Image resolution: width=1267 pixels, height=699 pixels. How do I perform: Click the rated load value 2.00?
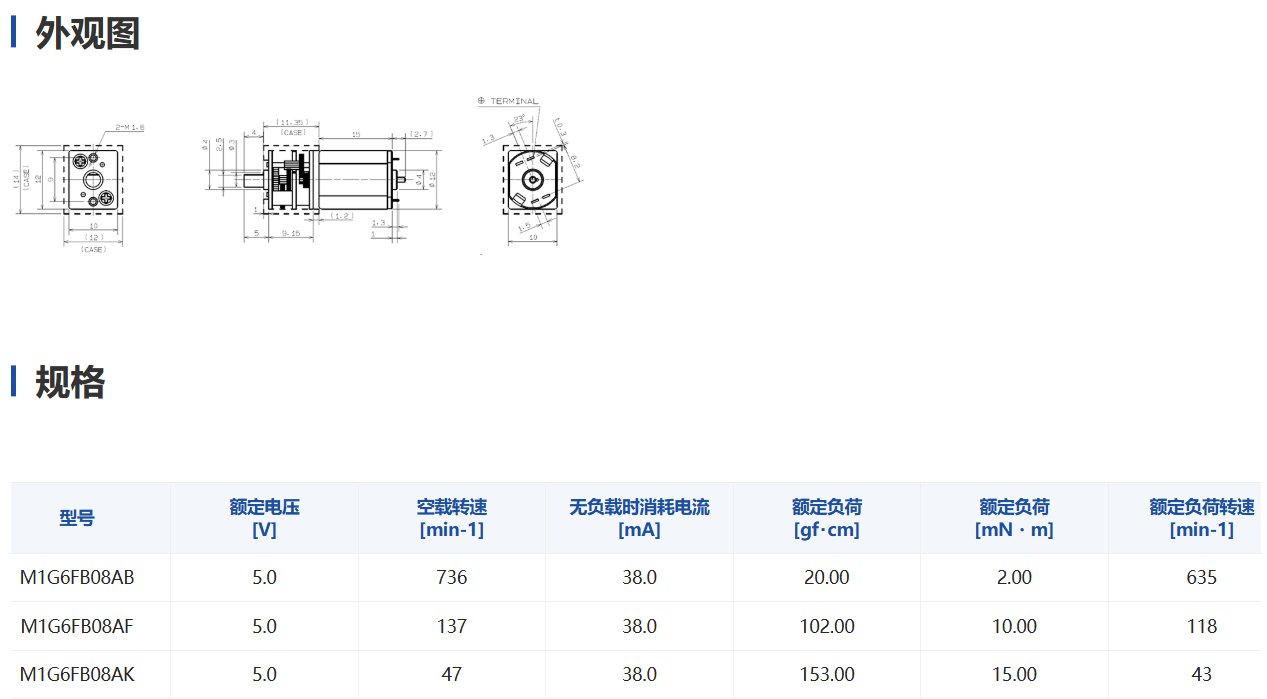pos(1014,577)
